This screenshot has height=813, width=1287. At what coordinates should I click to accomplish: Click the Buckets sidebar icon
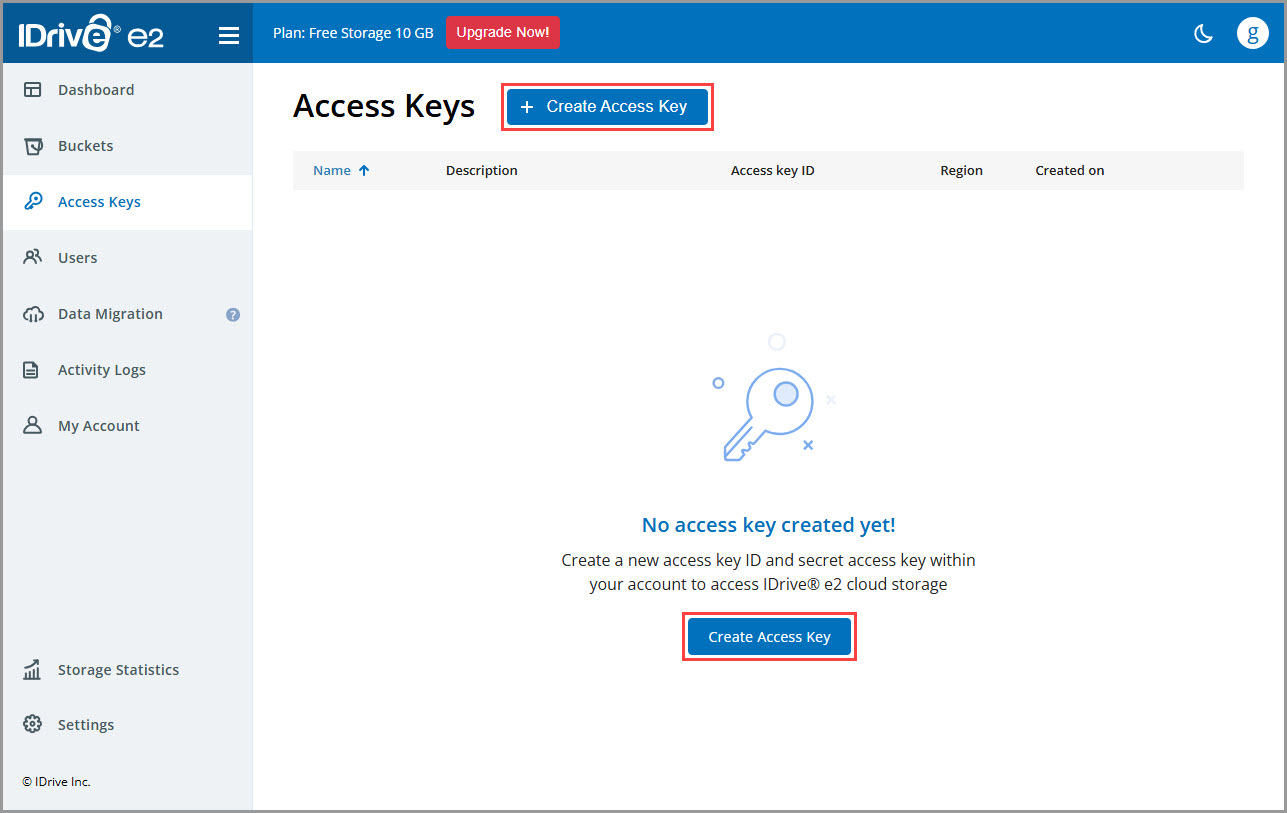pos(33,146)
